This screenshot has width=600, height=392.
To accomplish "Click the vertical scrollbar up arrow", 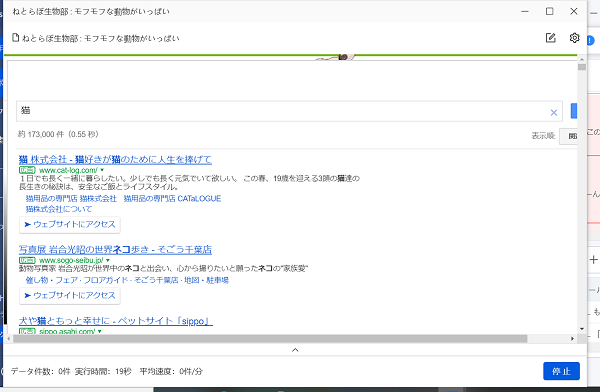I will click(x=582, y=60).
